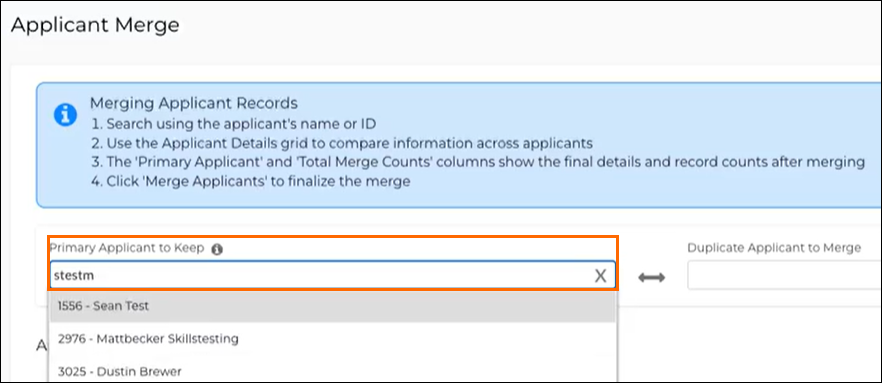Click the Merging Applicant Records banner title

tap(194, 103)
